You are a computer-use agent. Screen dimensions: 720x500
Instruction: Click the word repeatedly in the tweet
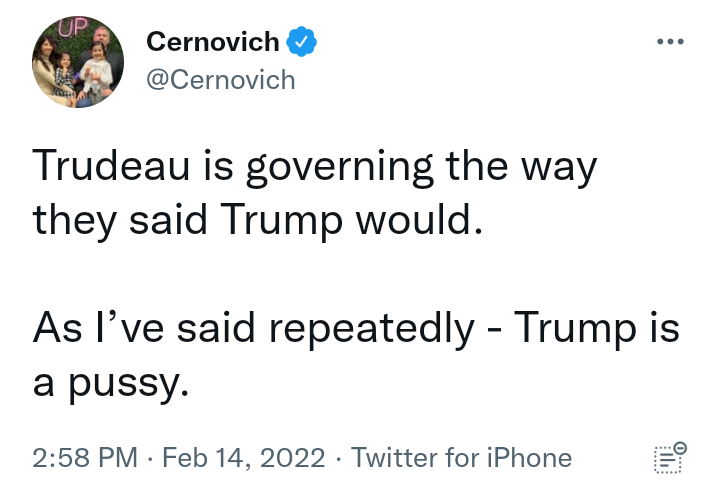(371, 330)
